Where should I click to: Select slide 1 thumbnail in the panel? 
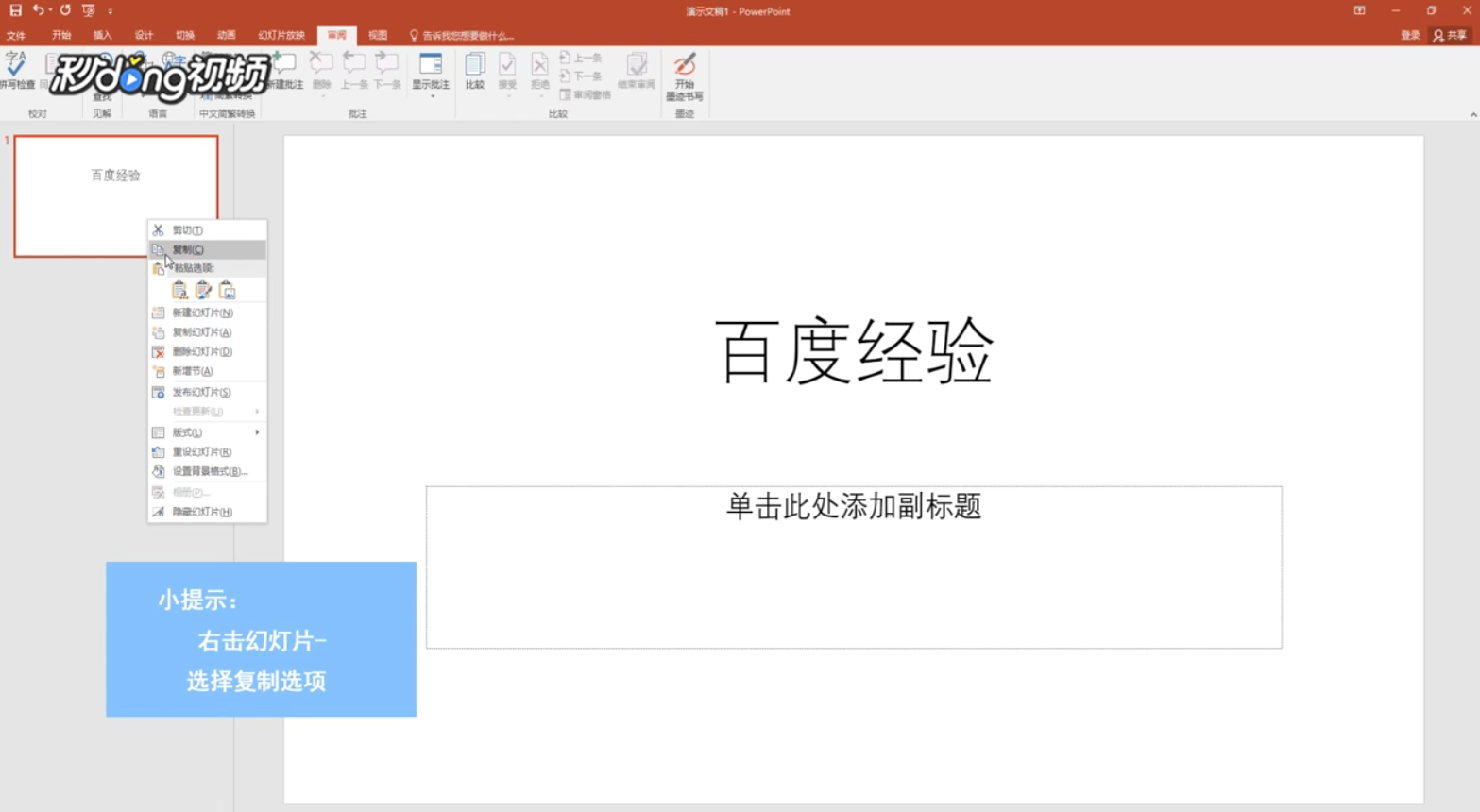point(116,195)
